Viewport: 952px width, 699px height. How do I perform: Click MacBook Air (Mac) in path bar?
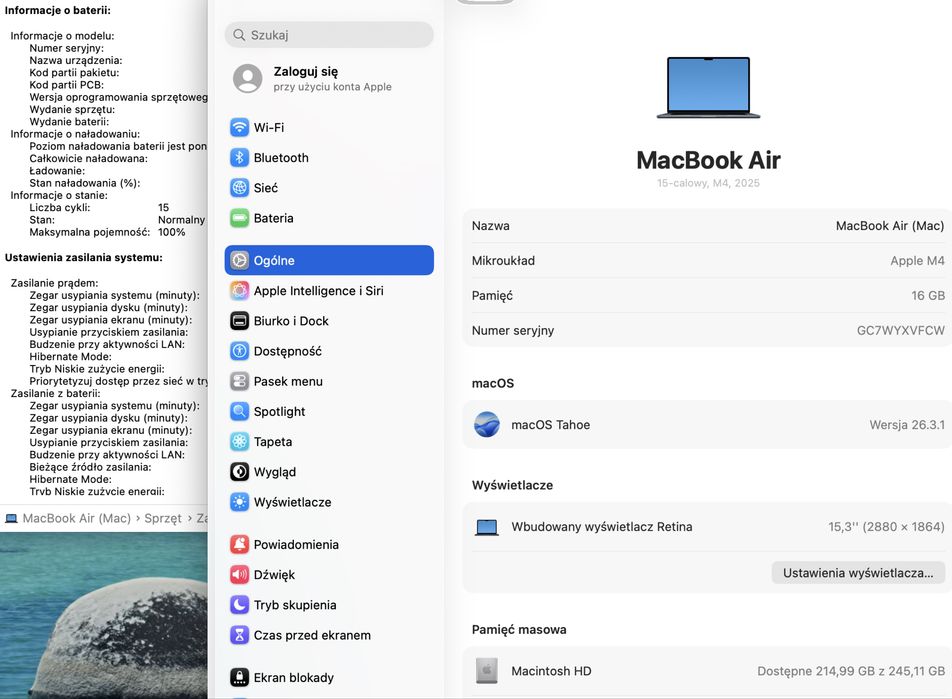pos(76,518)
